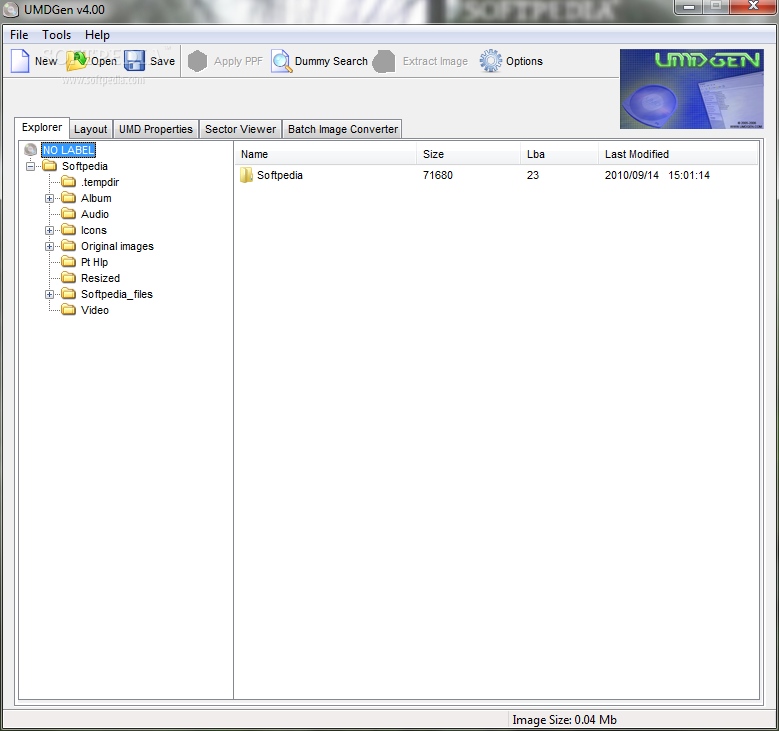
Task: Select the Pt Hlp tree item
Action: [x=94, y=262]
